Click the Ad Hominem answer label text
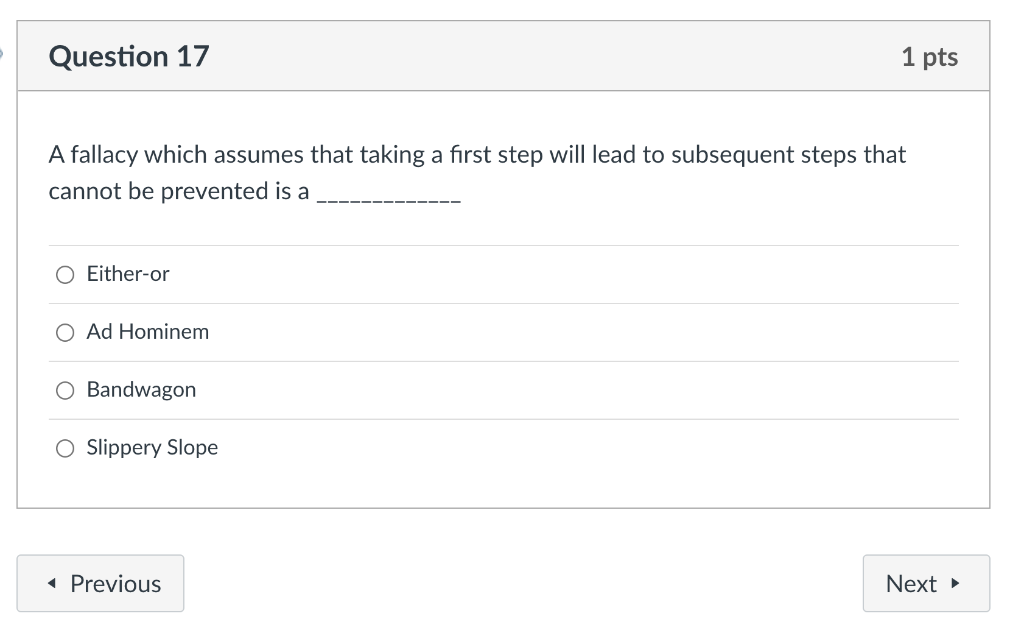Screen dimensions: 1024x644 pos(147,332)
